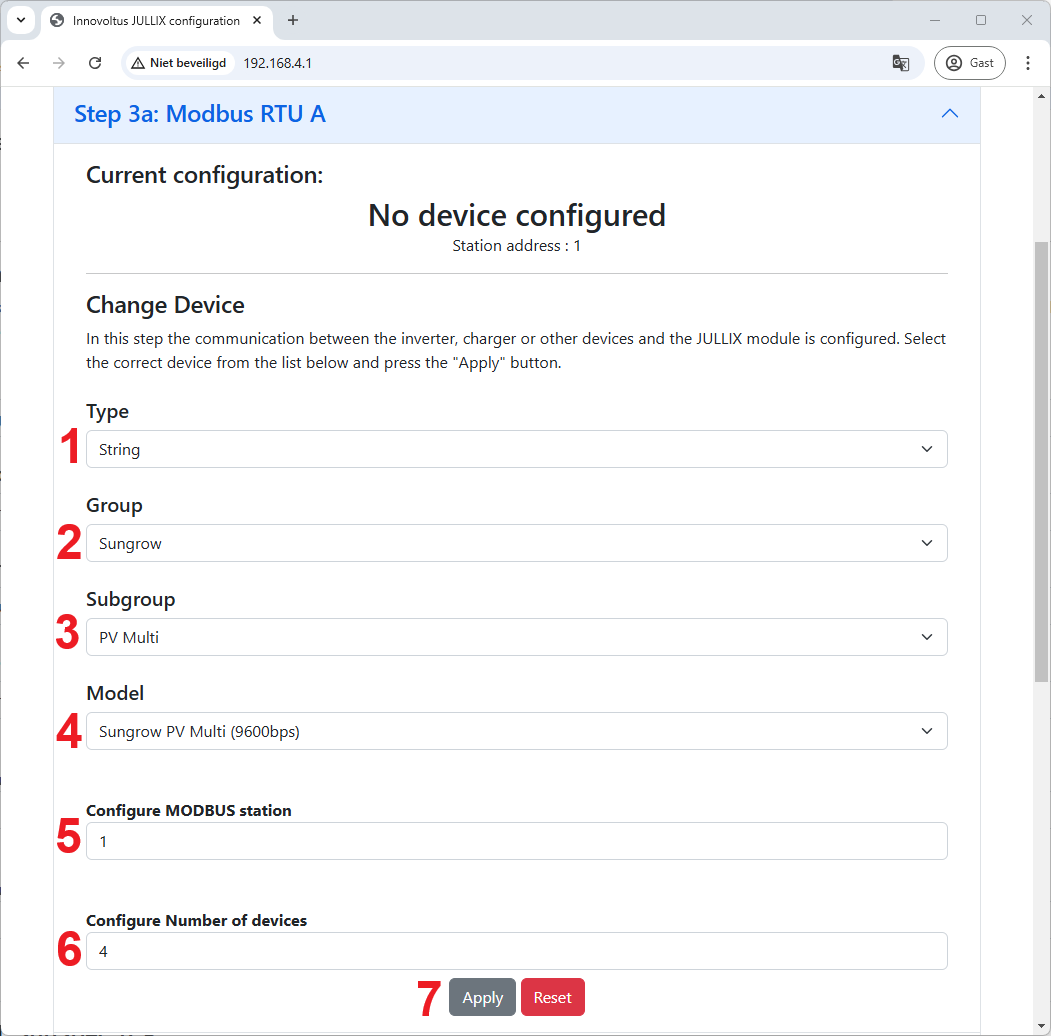This screenshot has width=1051, height=1036.
Task: Focus the Configure Number of devices field
Action: tap(516, 951)
